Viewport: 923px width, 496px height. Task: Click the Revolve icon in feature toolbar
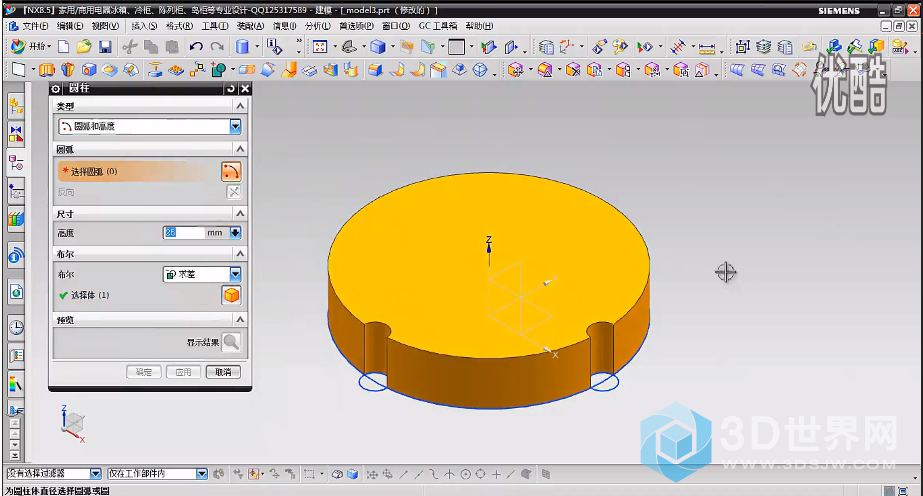click(68, 70)
